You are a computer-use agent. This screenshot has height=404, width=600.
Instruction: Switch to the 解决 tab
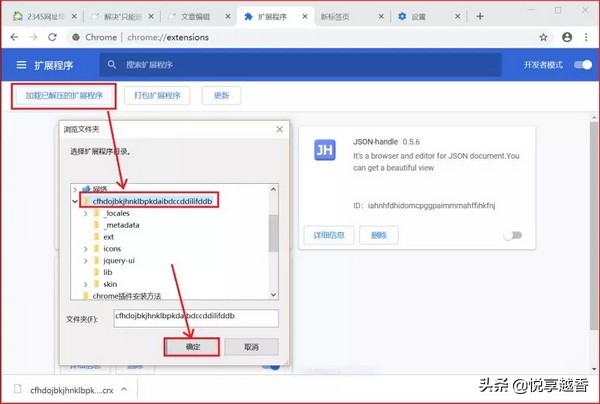point(122,16)
